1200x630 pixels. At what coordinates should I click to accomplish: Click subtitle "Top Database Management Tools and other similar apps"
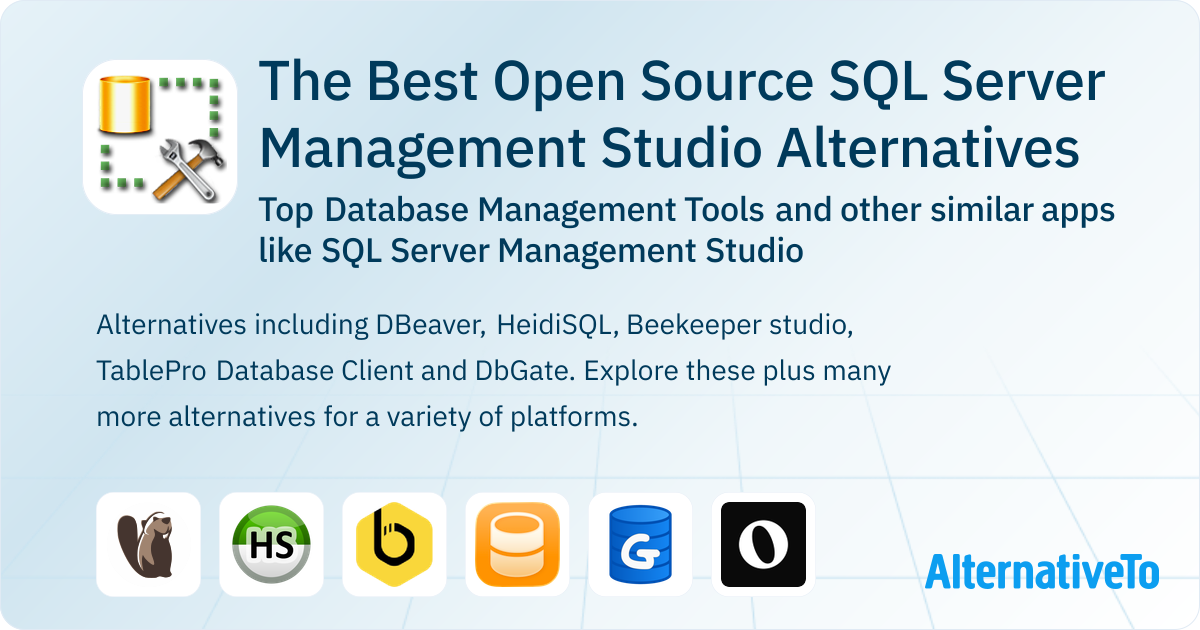pyautogui.click(x=686, y=211)
